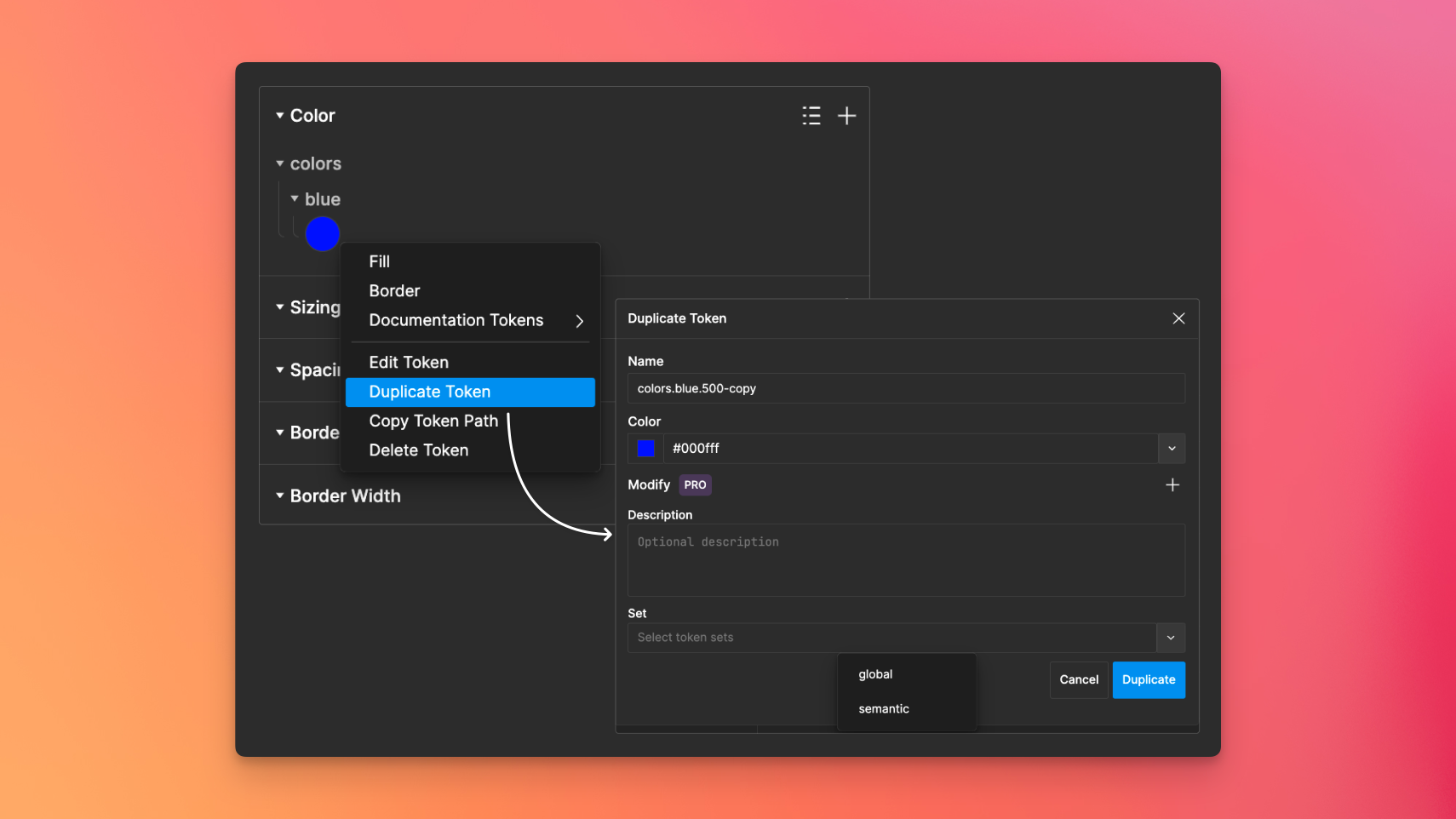Screen dimensions: 1456x819
Task: Collapse the Color section triangle
Action: tap(279, 115)
